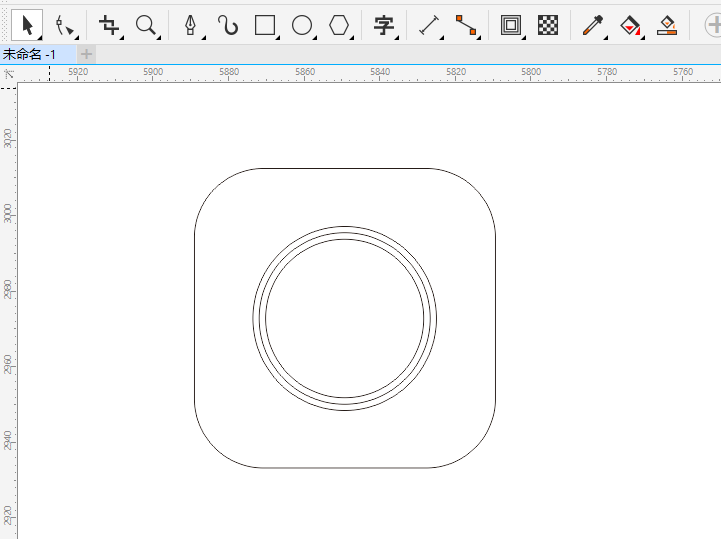Open the Shape tool flyout arrow
721x539 pixels.
coord(78,37)
